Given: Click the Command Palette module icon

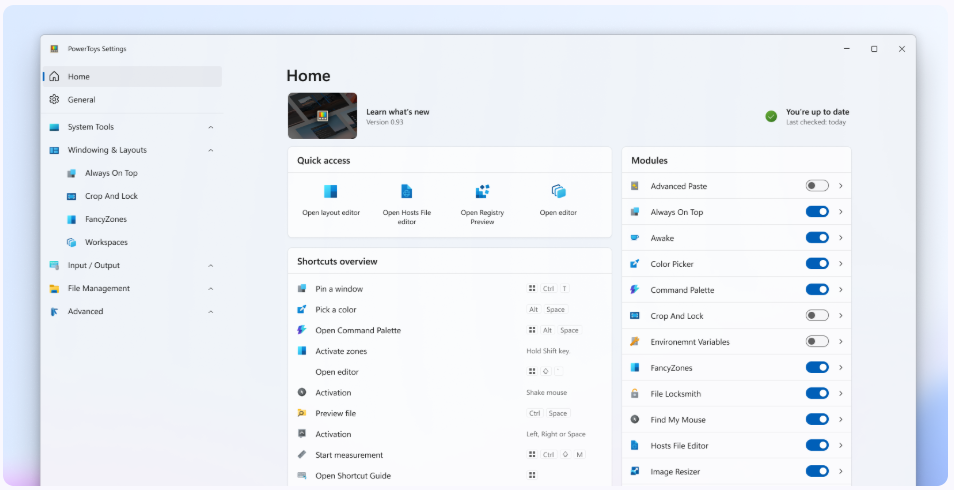Looking at the screenshot, I should pyautogui.click(x=635, y=290).
